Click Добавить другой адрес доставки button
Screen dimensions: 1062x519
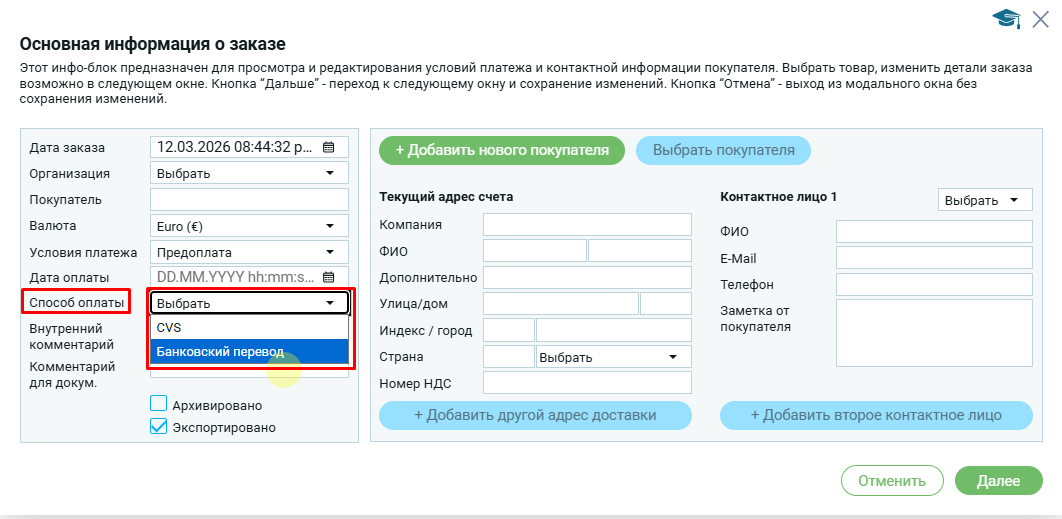click(535, 415)
